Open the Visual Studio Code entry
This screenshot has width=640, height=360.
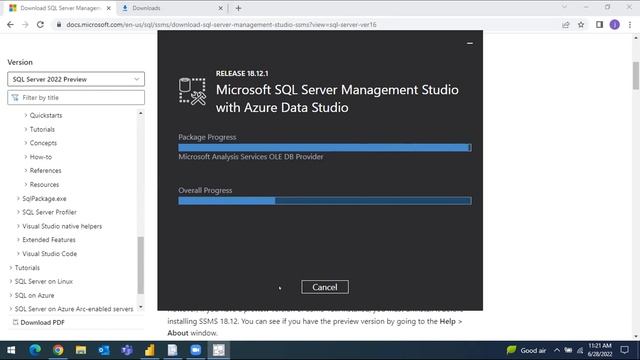(x=49, y=253)
